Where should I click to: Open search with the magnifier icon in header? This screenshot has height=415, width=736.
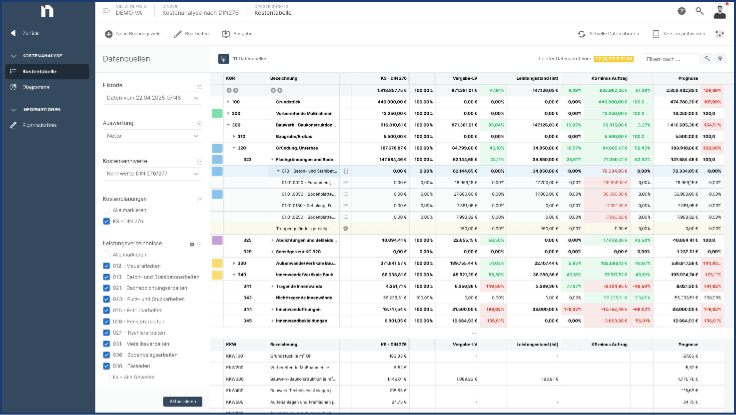[x=699, y=11]
